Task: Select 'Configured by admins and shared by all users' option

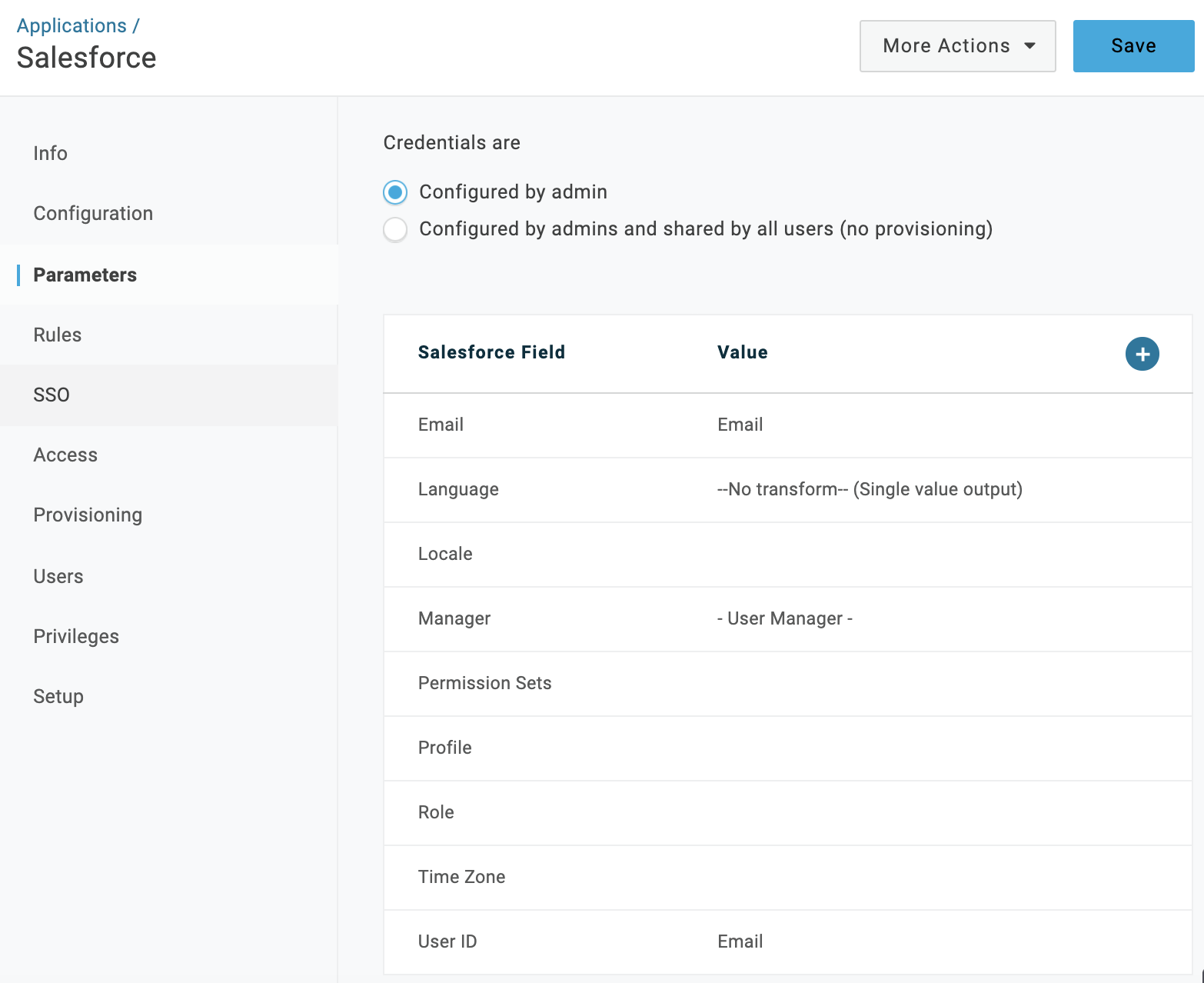Action: (395, 229)
